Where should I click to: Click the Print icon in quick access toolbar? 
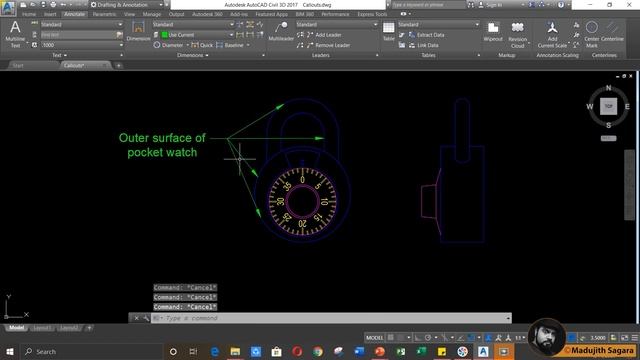(53, 4)
